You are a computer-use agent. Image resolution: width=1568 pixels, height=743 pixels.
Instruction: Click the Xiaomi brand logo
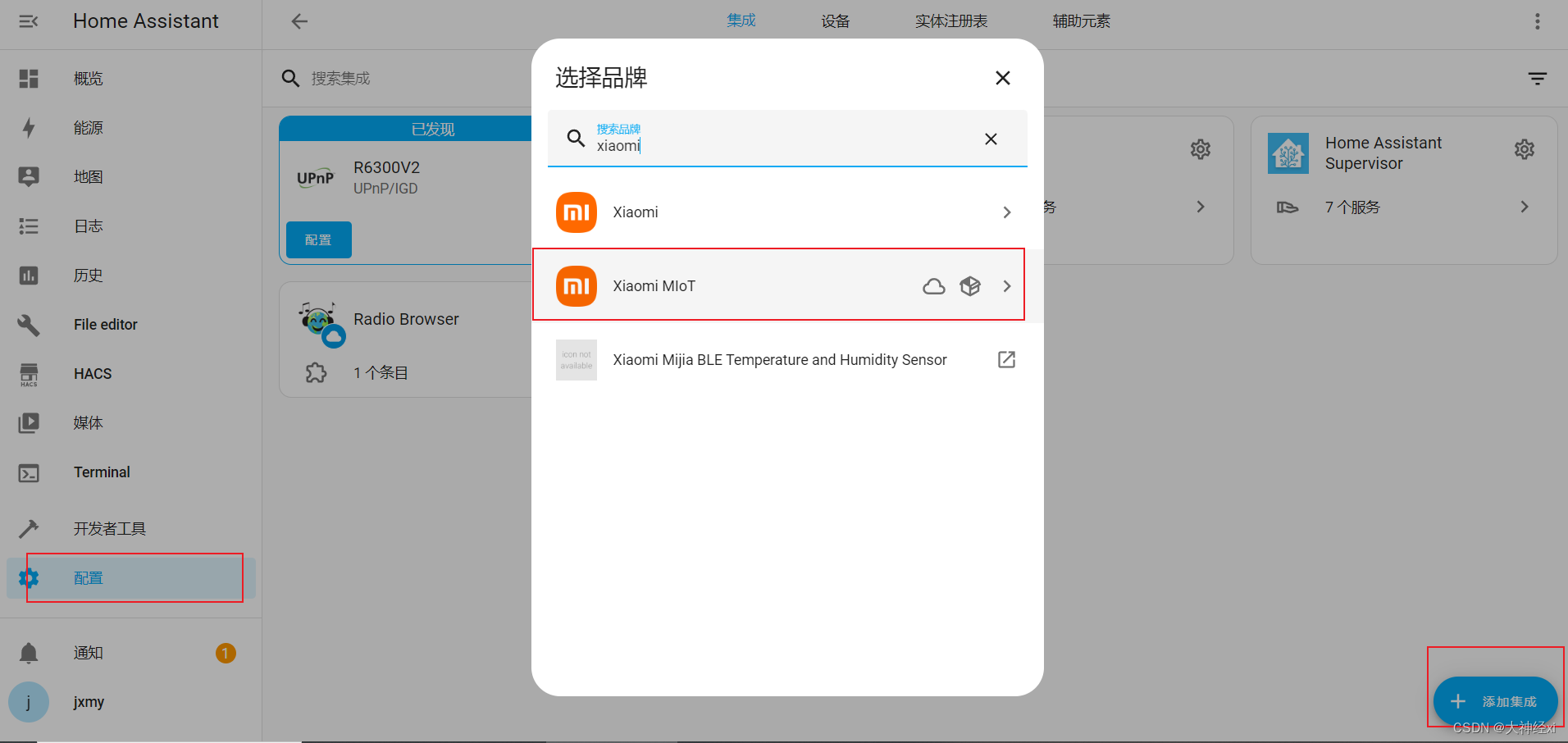click(x=577, y=212)
